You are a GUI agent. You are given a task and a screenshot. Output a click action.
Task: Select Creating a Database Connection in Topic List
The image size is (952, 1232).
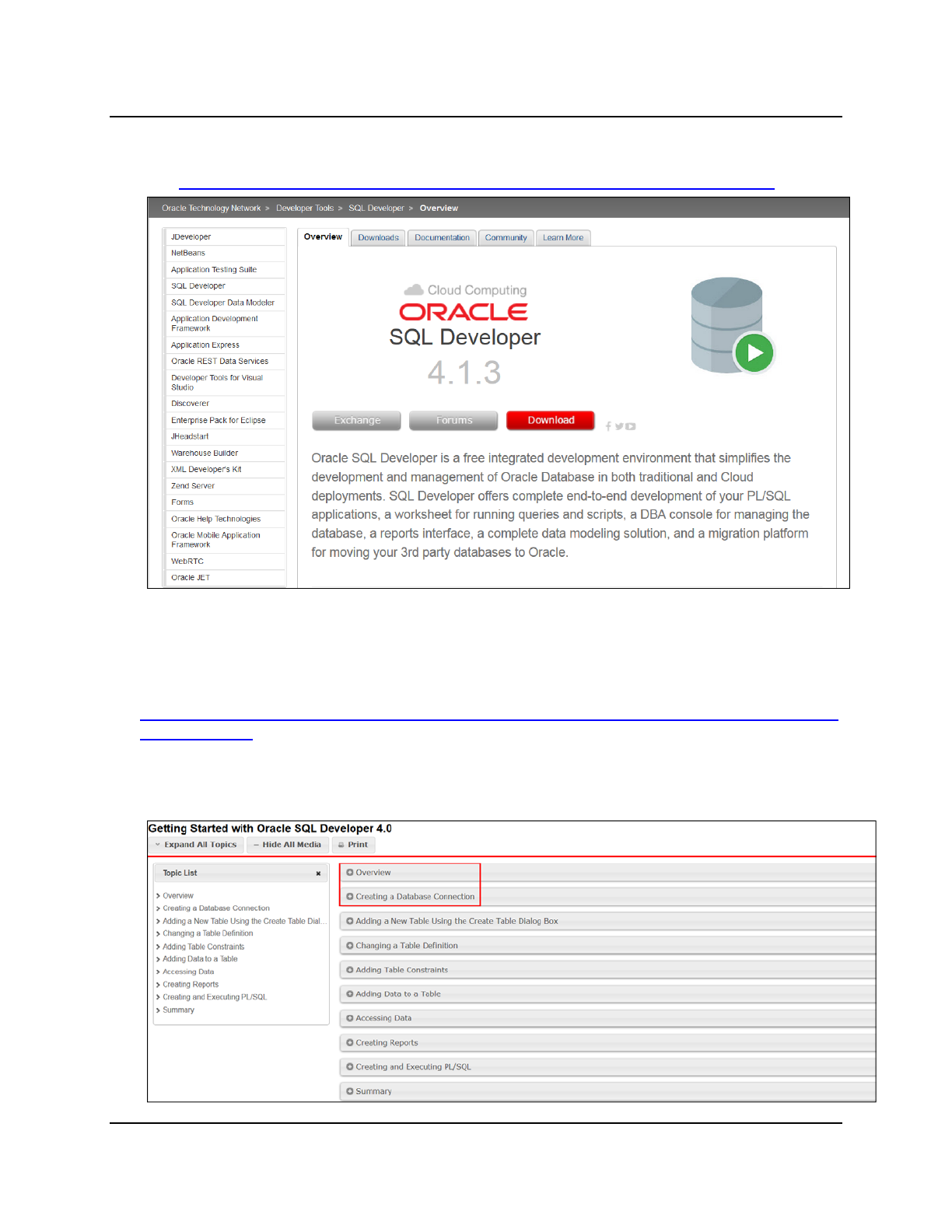216,908
